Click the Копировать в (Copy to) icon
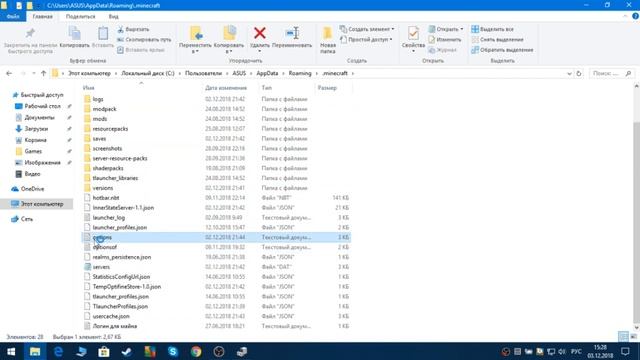Viewport: 640px width, 360px height. click(x=229, y=33)
